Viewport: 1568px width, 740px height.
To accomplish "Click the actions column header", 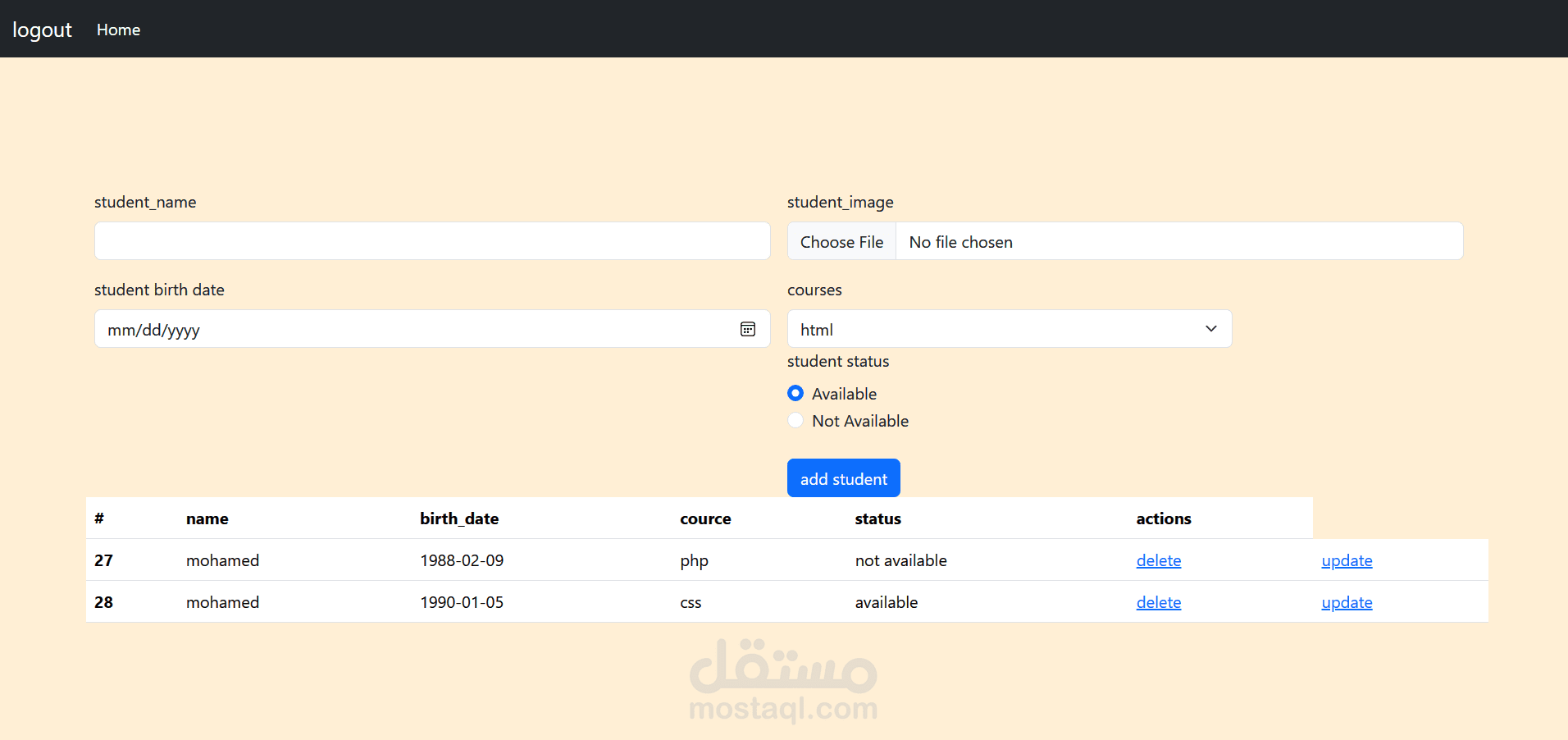I will click(x=1164, y=518).
